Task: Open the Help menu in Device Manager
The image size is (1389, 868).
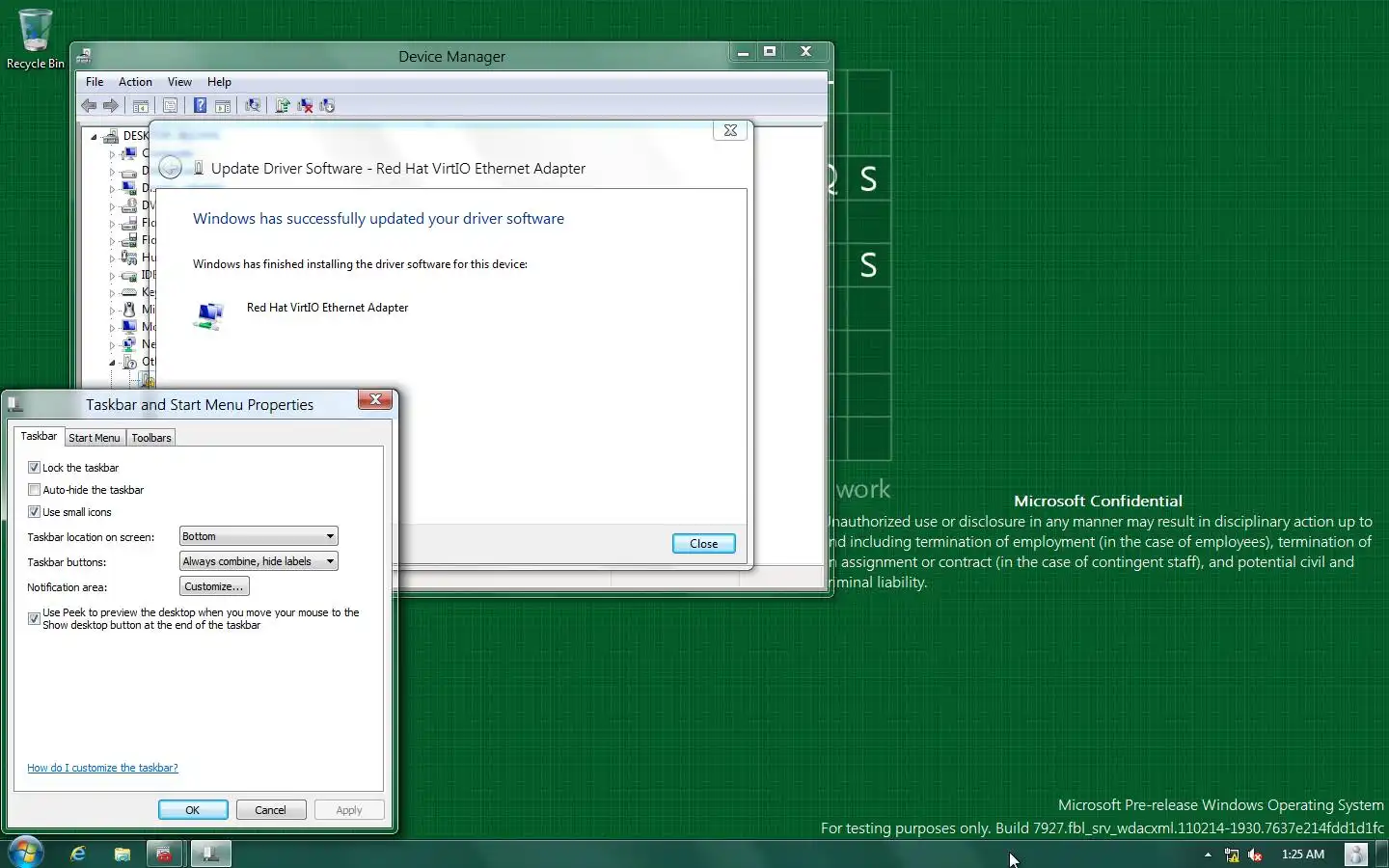Action: coord(219,82)
